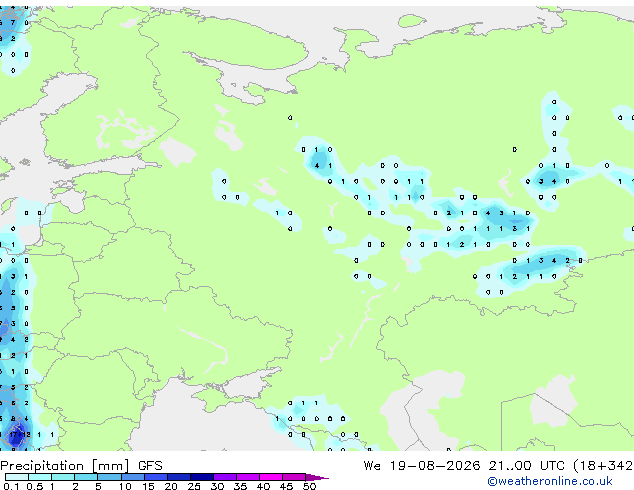Image resolution: width=634 pixels, height=490 pixels.
Task: Click the '17' precipitation value on the map
Action: [x=13, y=435]
